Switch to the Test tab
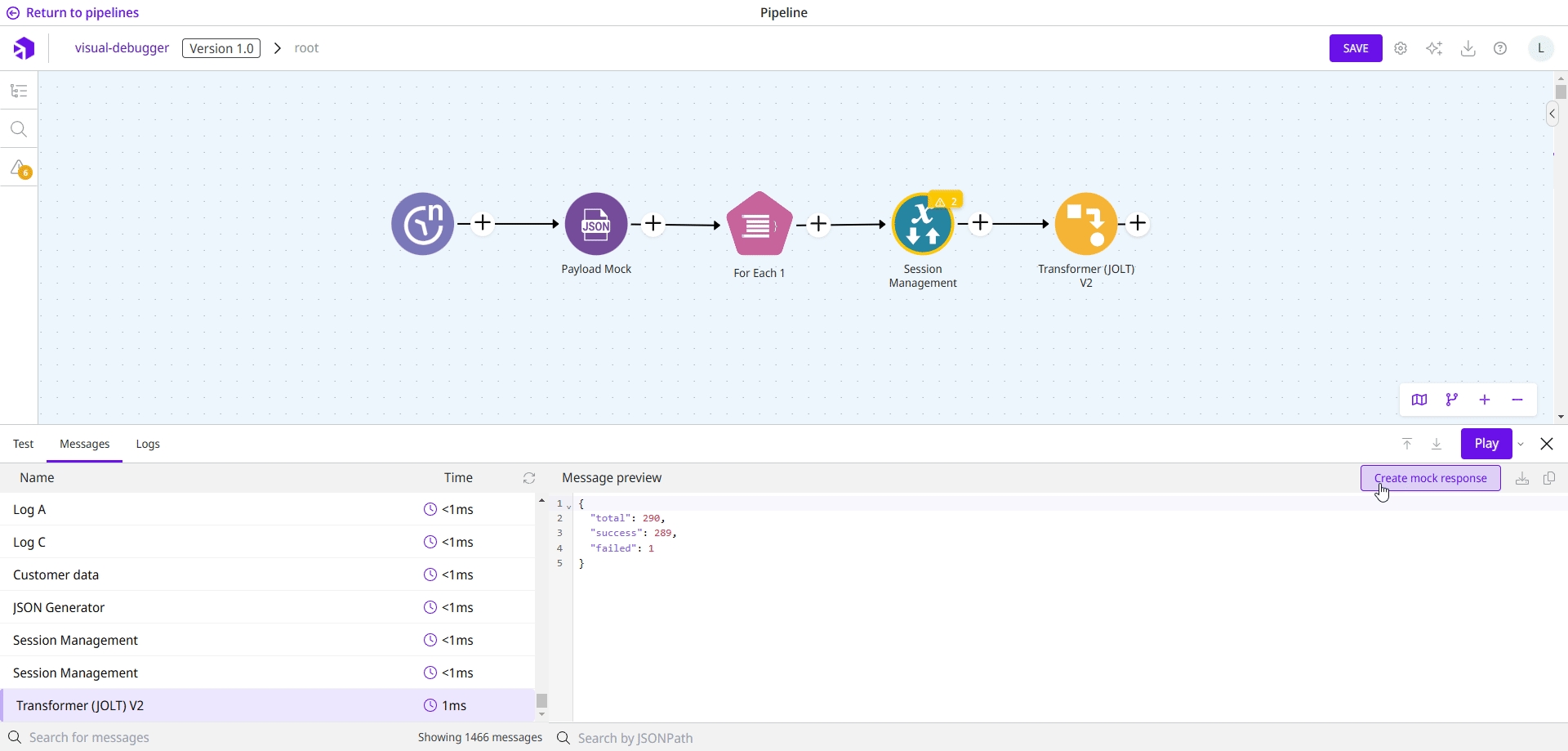This screenshot has height=751, width=1568. [x=24, y=444]
